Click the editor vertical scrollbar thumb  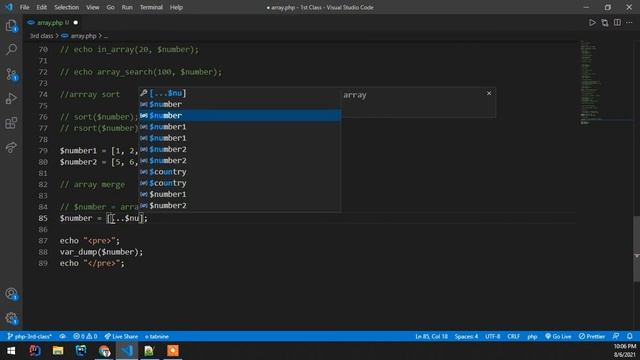[636, 249]
